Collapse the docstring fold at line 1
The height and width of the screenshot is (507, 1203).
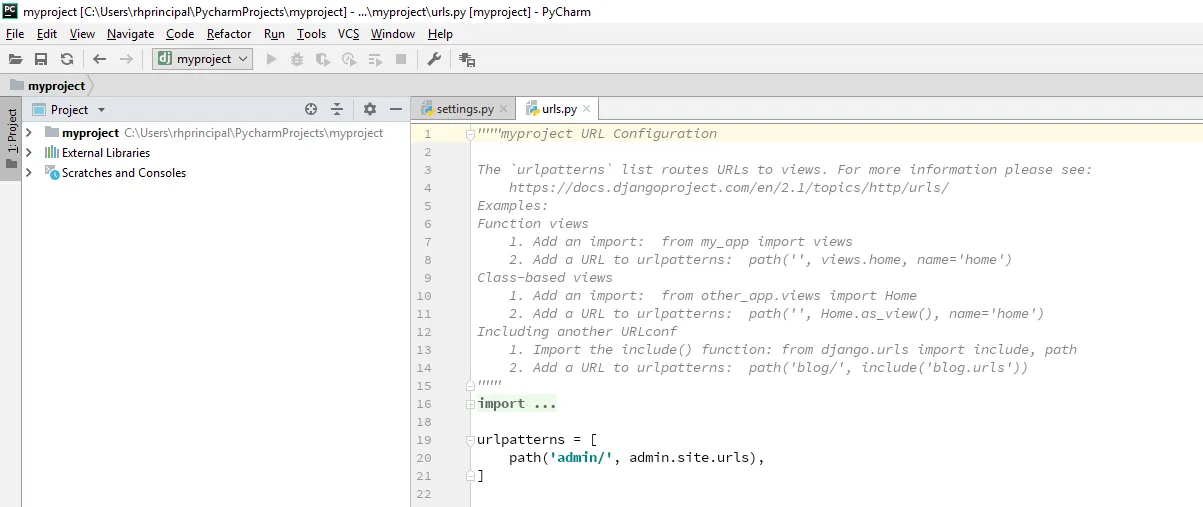coord(470,134)
